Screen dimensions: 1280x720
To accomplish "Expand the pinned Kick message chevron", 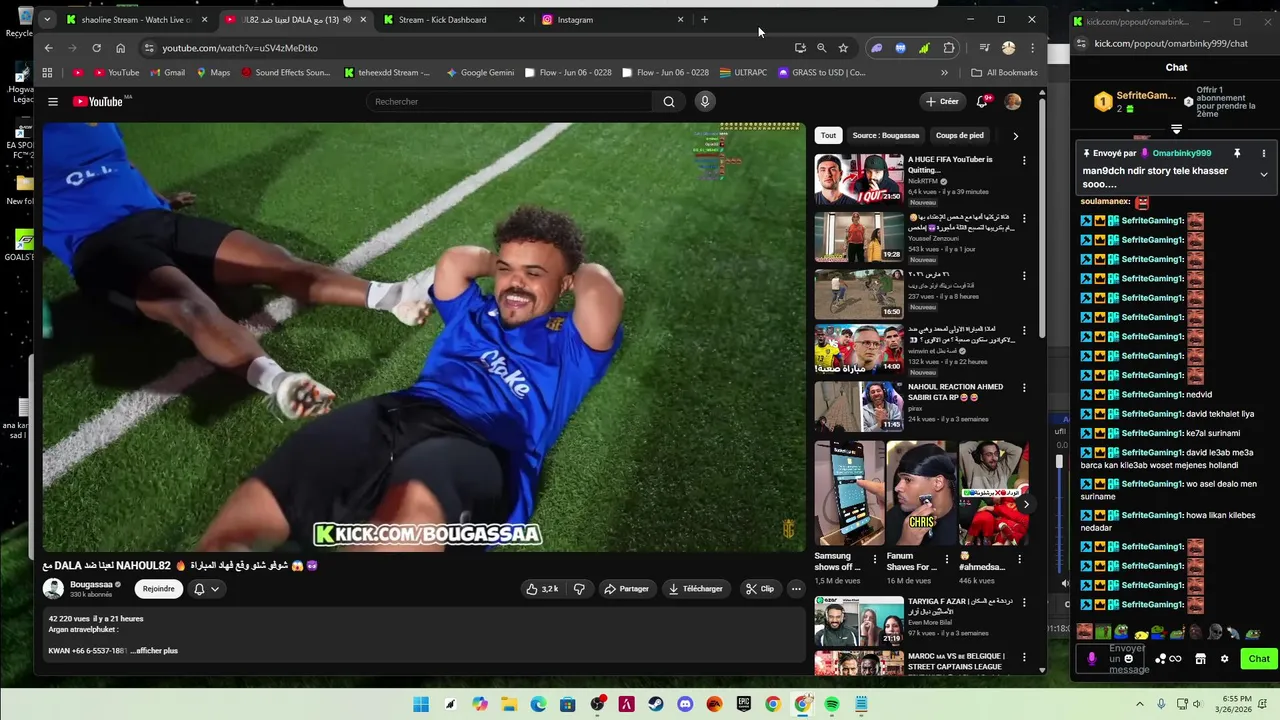I will pos(1263,174).
